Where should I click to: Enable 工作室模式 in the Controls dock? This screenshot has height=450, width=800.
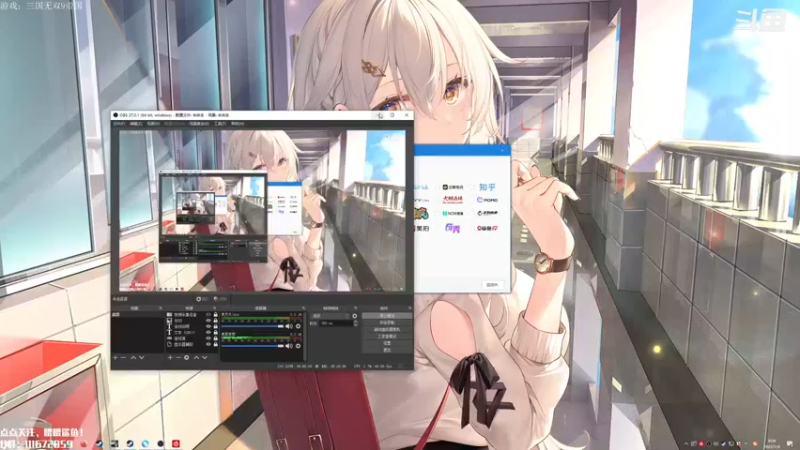387,336
